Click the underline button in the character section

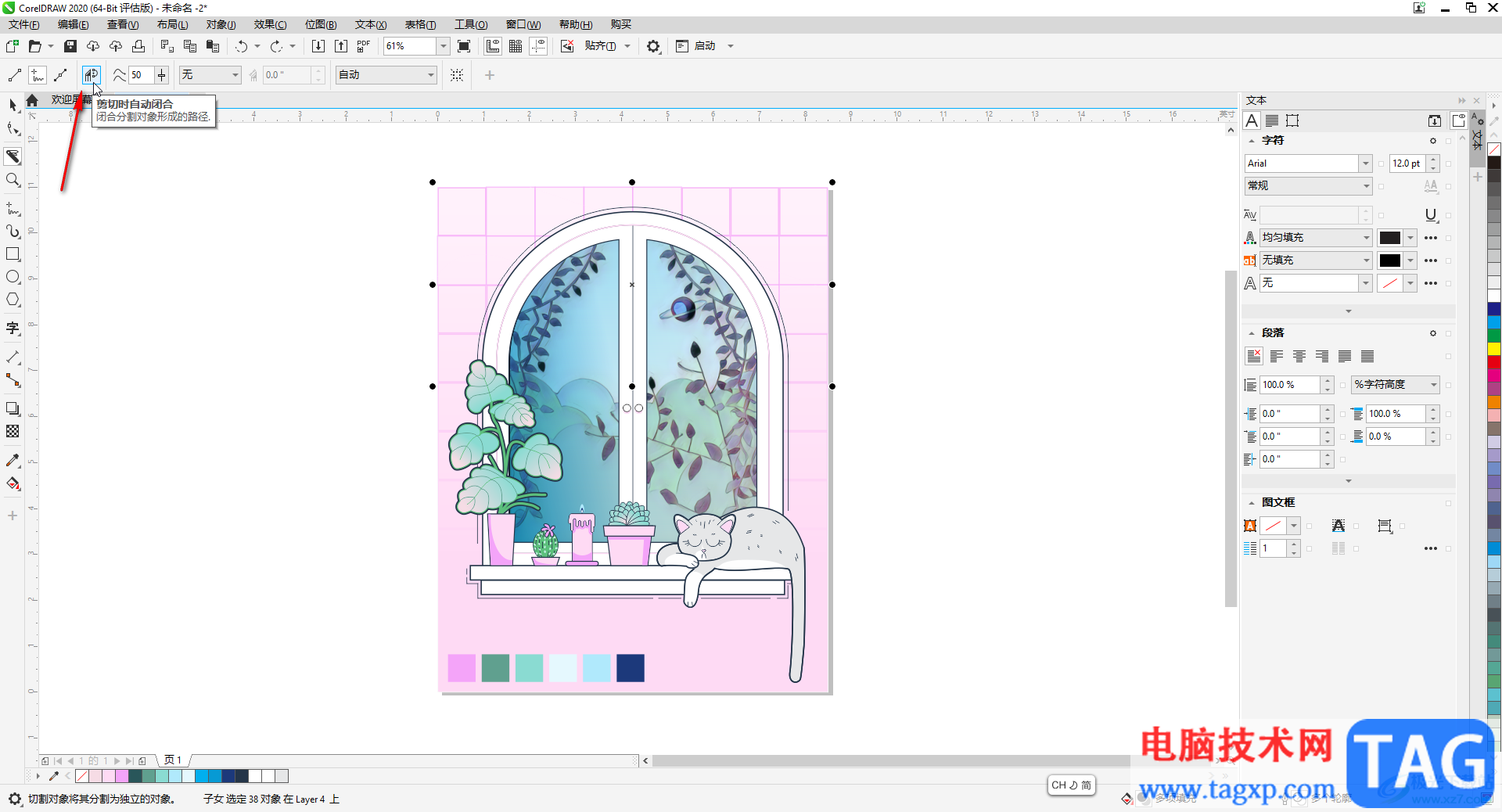tap(1431, 215)
